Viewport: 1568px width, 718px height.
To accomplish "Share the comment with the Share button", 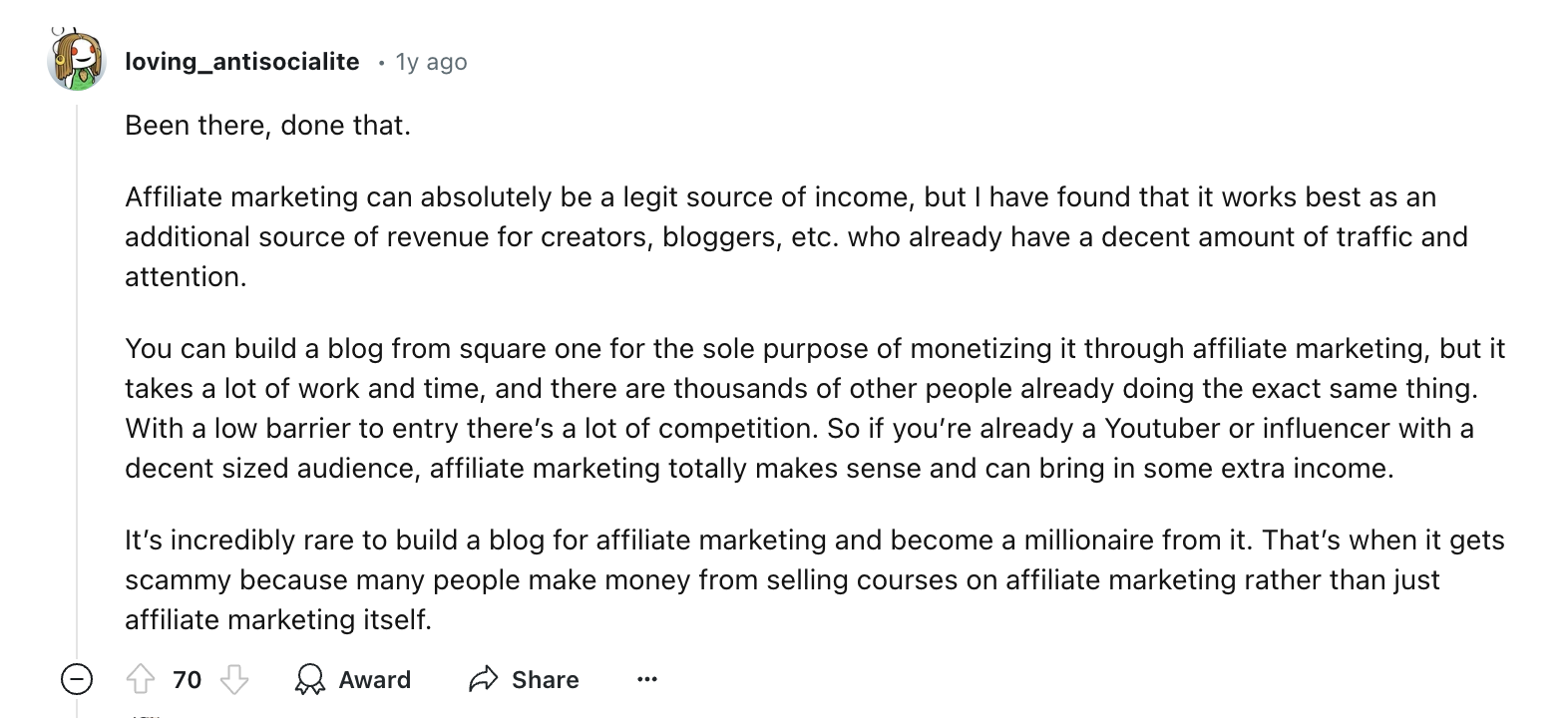I will click(547, 679).
